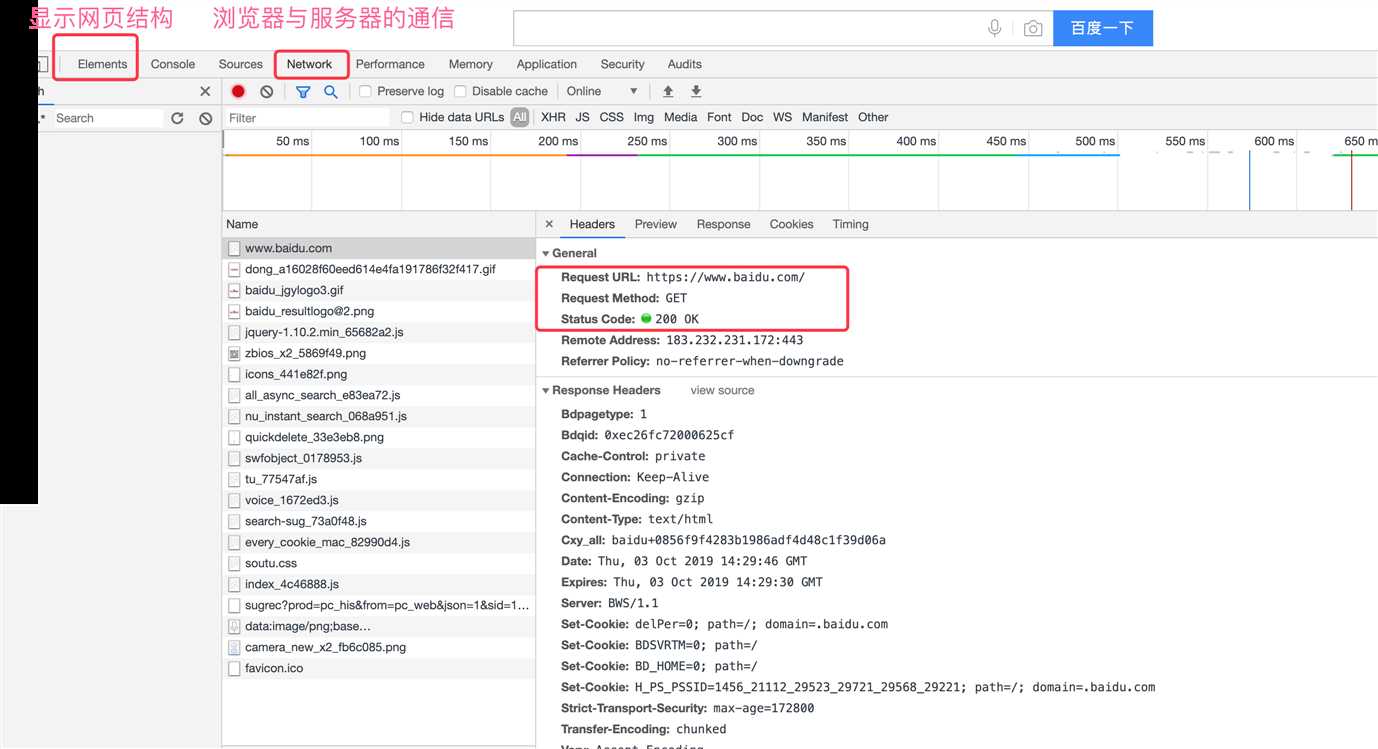Screen dimensions: 1378x749
Task: Open the Cookies detail tab
Action: [791, 224]
